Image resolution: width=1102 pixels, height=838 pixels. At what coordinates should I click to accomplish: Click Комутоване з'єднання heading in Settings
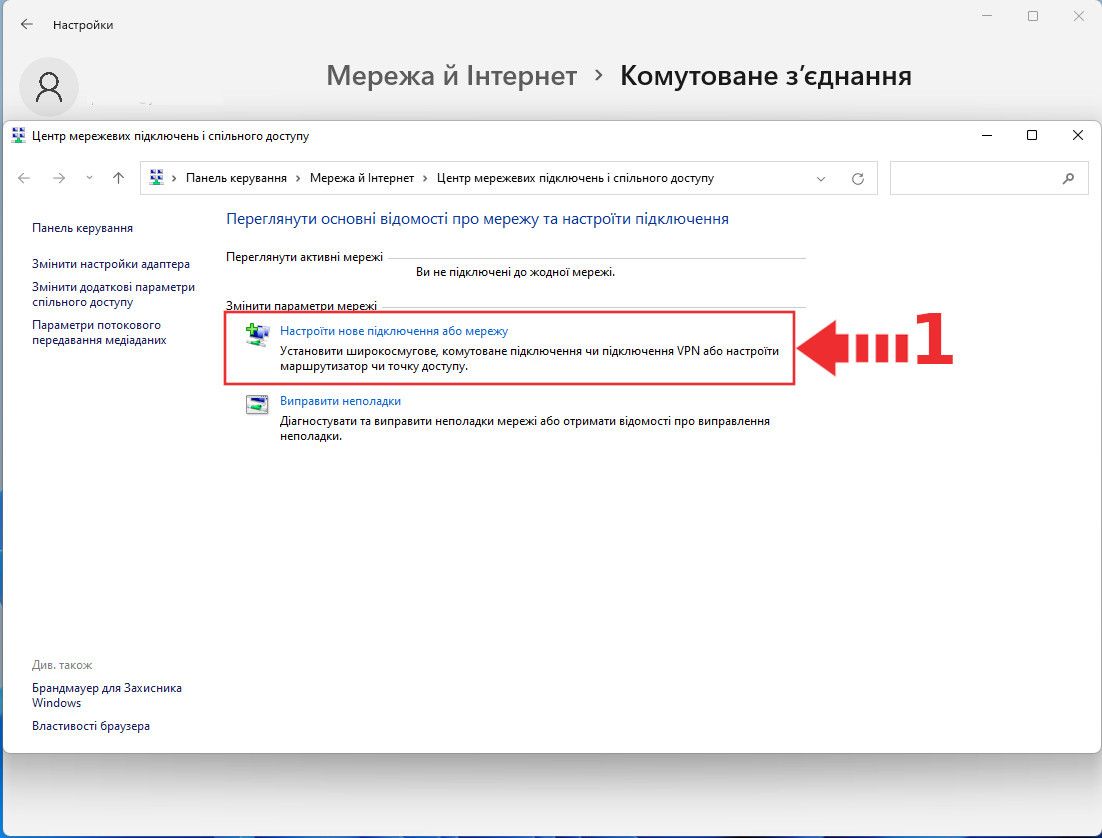(765, 75)
